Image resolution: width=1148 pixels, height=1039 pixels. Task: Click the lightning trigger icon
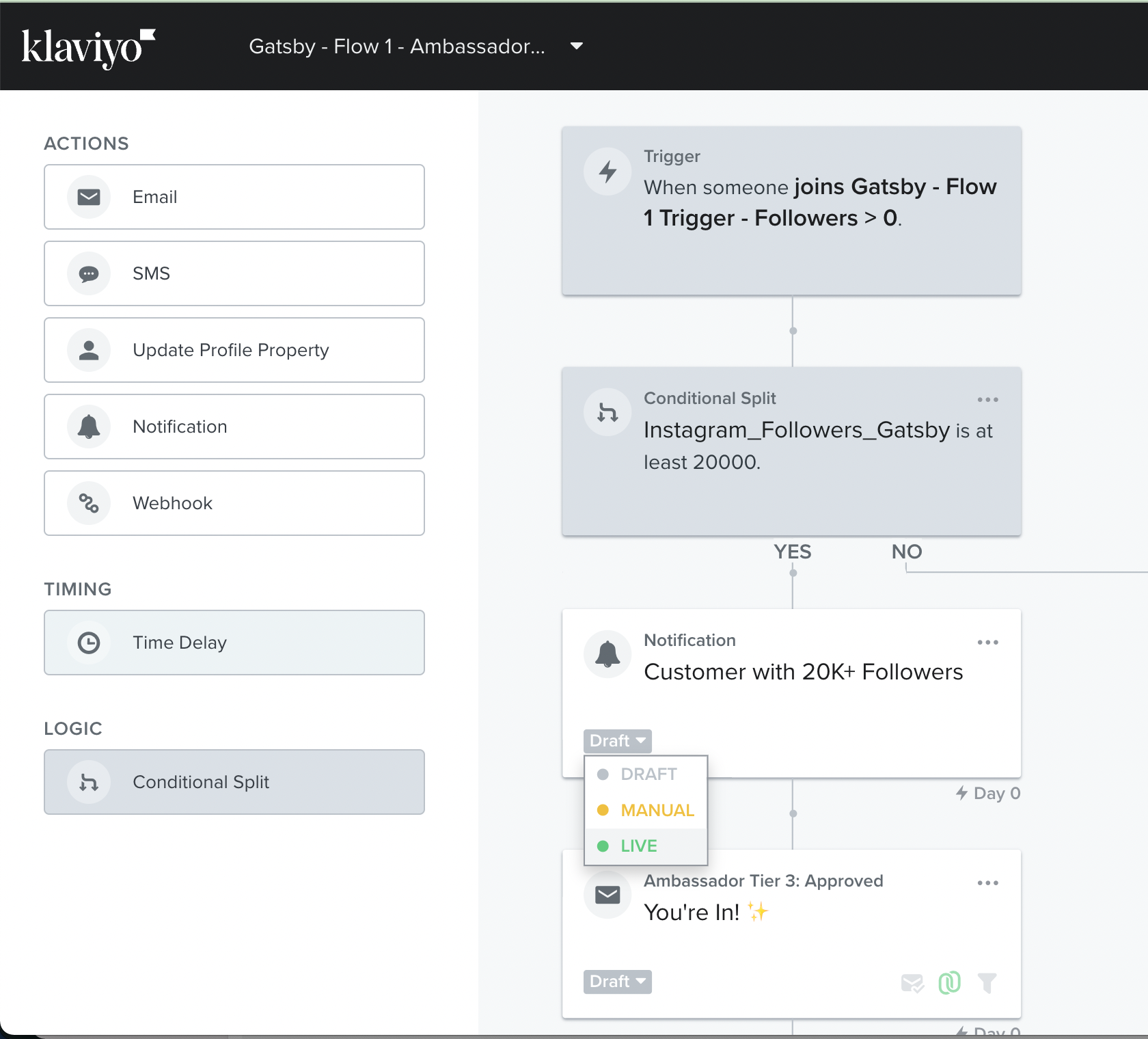click(x=607, y=172)
